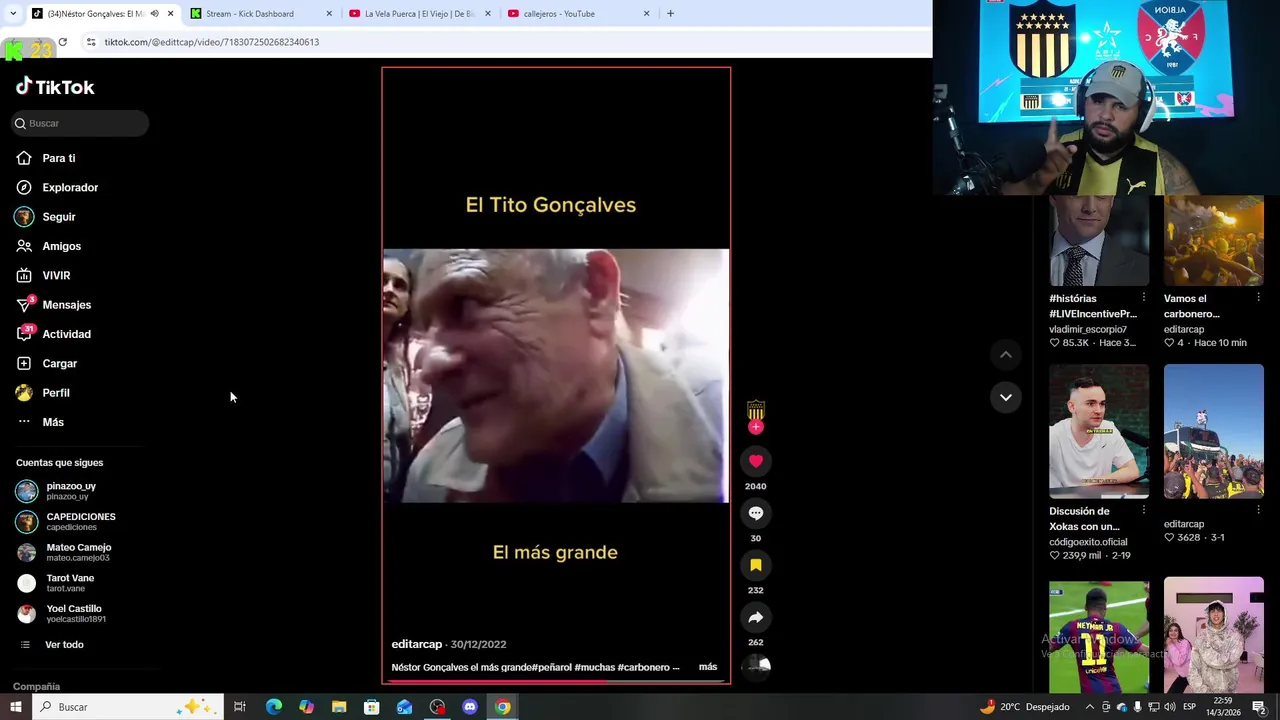
Task: Open the creator's Peñarol avatar
Action: [x=756, y=410]
